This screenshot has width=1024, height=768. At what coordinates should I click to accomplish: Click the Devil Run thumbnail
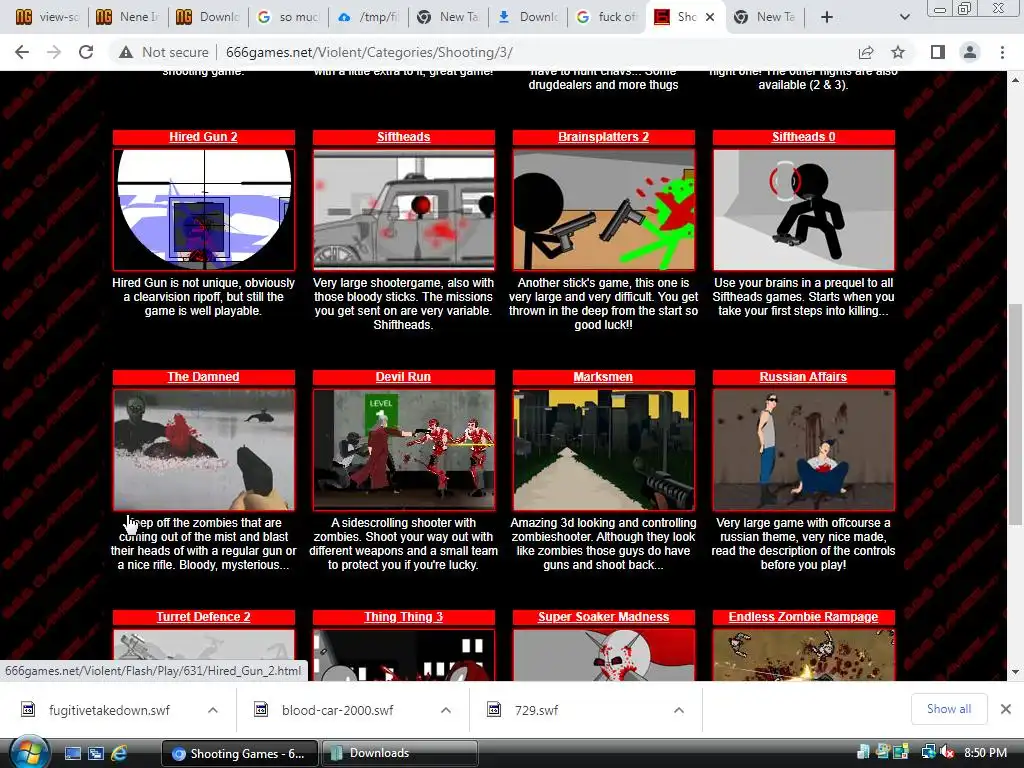tap(404, 450)
